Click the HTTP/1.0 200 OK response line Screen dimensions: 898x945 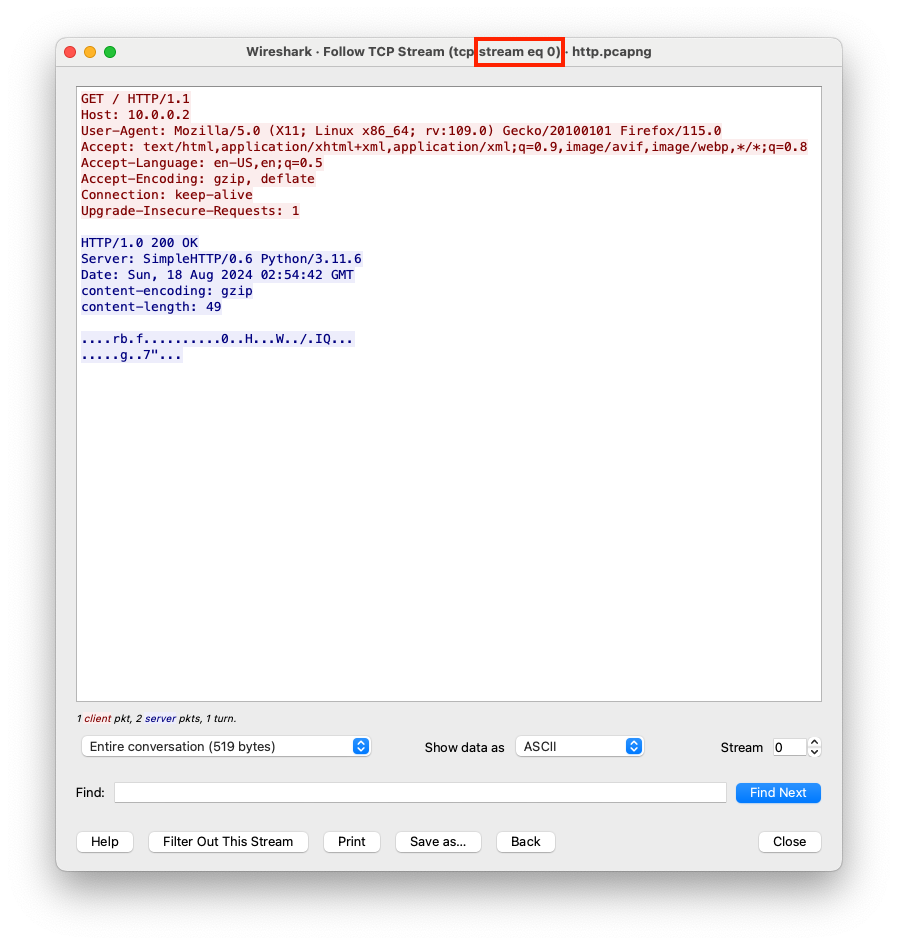139,243
